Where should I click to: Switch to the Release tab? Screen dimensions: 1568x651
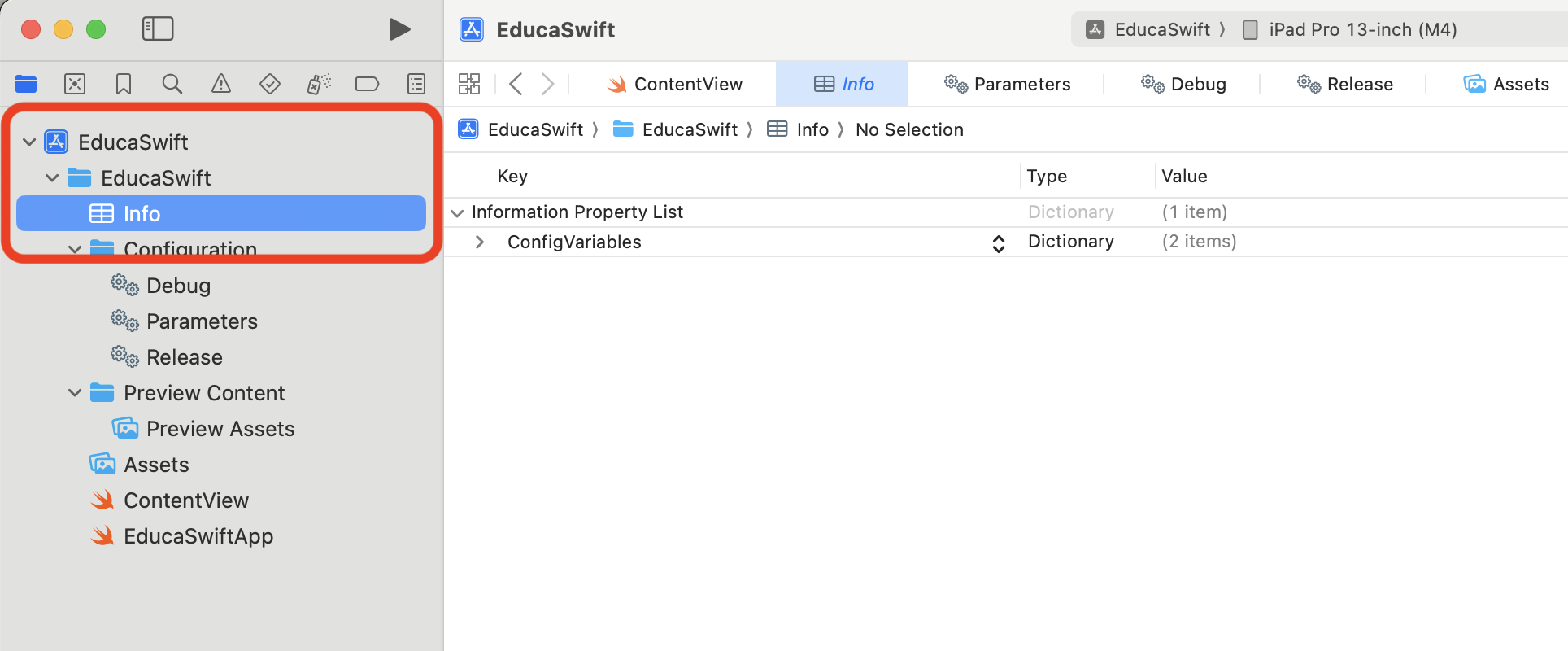[1344, 84]
